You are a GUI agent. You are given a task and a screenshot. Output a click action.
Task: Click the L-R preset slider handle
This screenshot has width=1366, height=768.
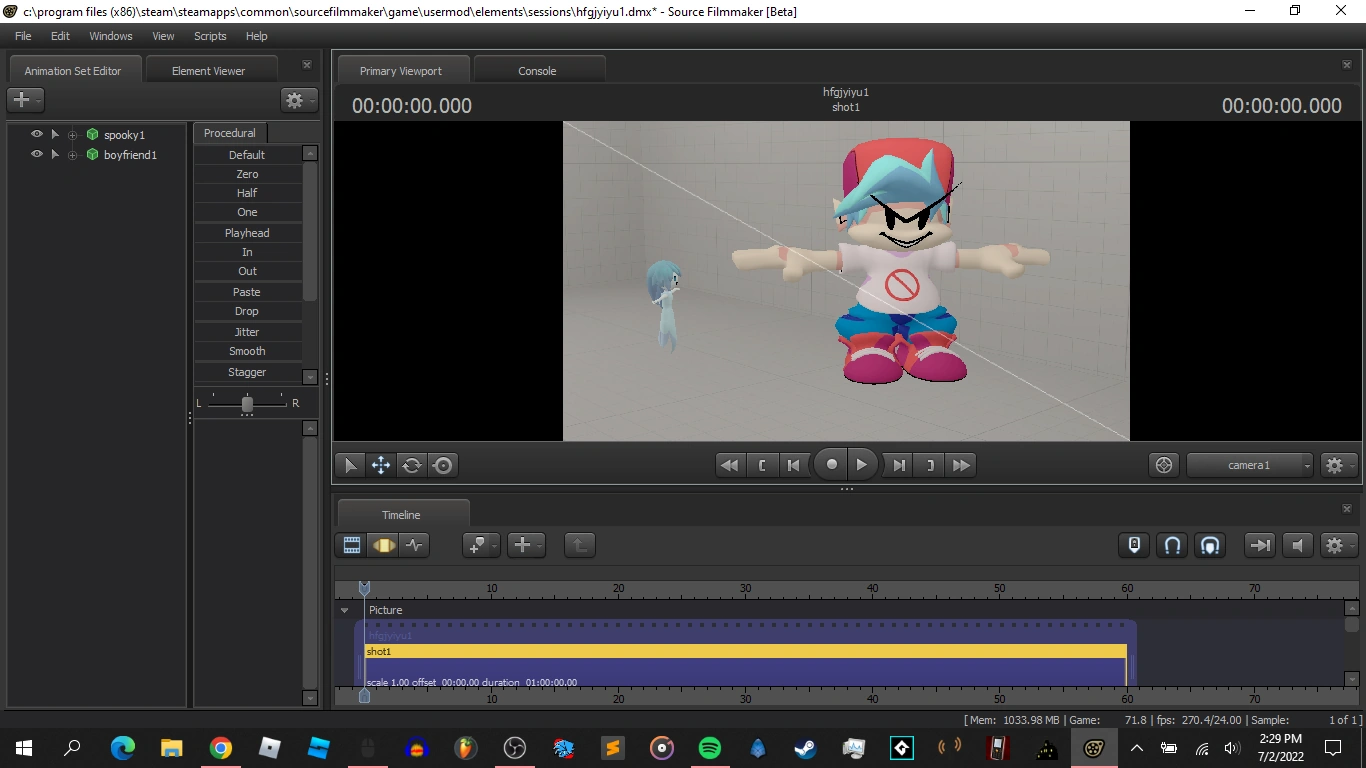click(x=247, y=403)
